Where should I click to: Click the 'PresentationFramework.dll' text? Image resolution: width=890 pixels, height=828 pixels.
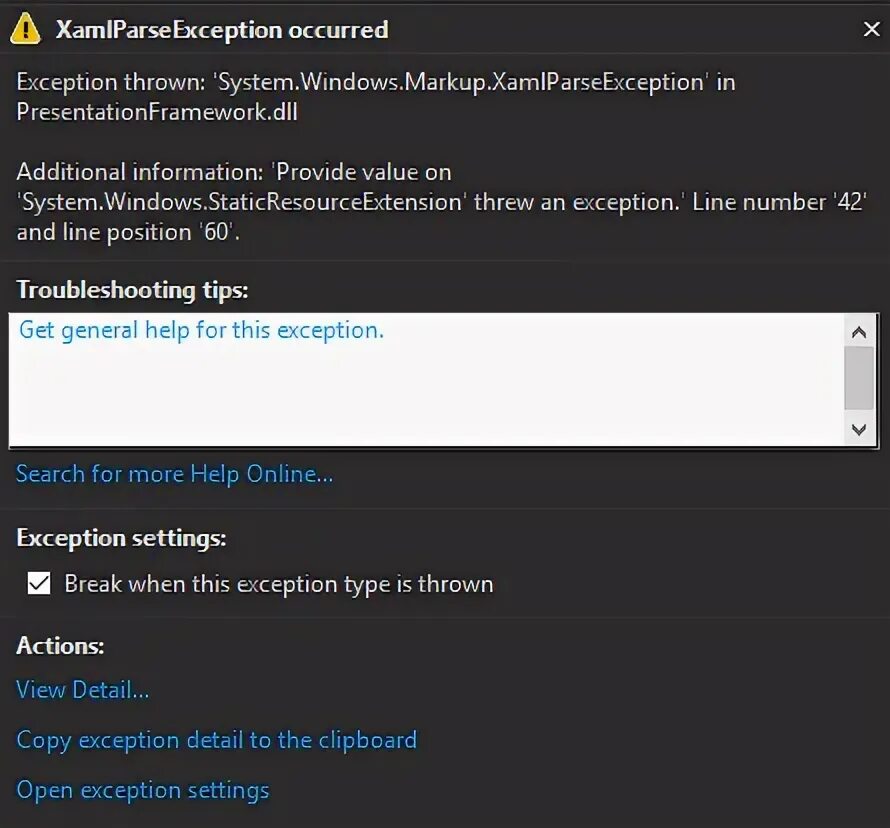157,112
